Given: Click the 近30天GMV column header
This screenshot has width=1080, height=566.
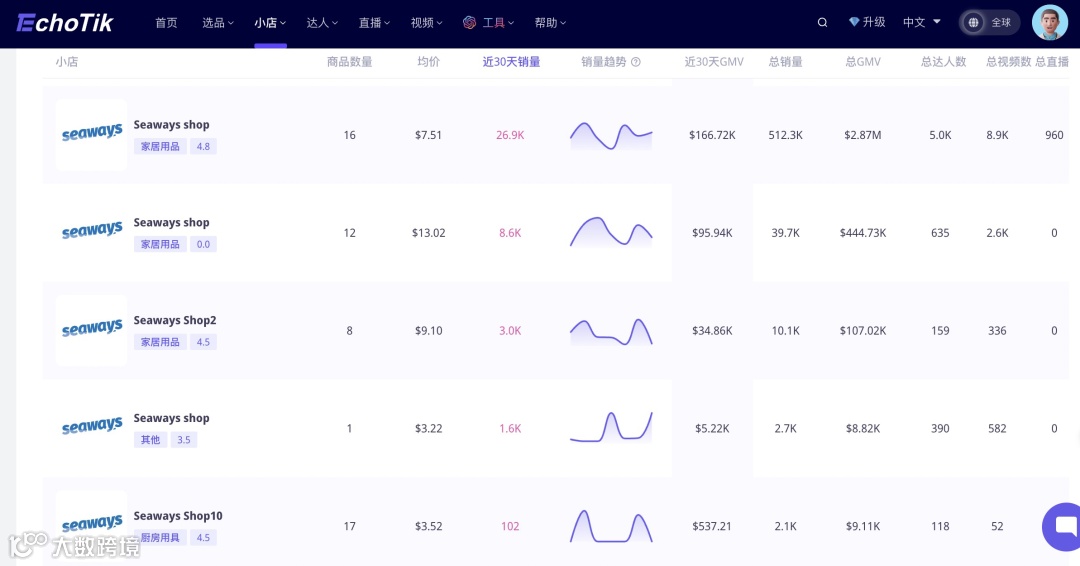Looking at the screenshot, I should point(714,62).
